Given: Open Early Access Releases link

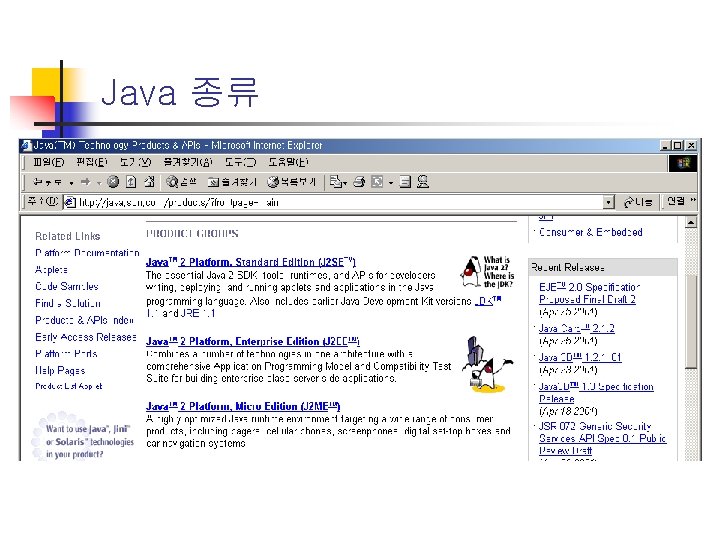Looking at the screenshot, I should coord(86,338).
